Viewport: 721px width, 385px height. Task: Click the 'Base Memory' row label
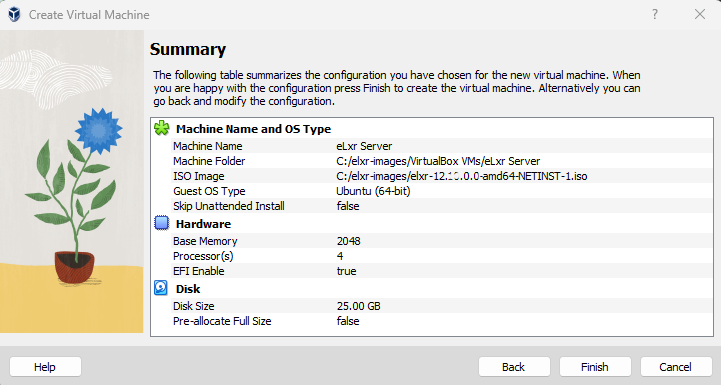(x=205, y=241)
